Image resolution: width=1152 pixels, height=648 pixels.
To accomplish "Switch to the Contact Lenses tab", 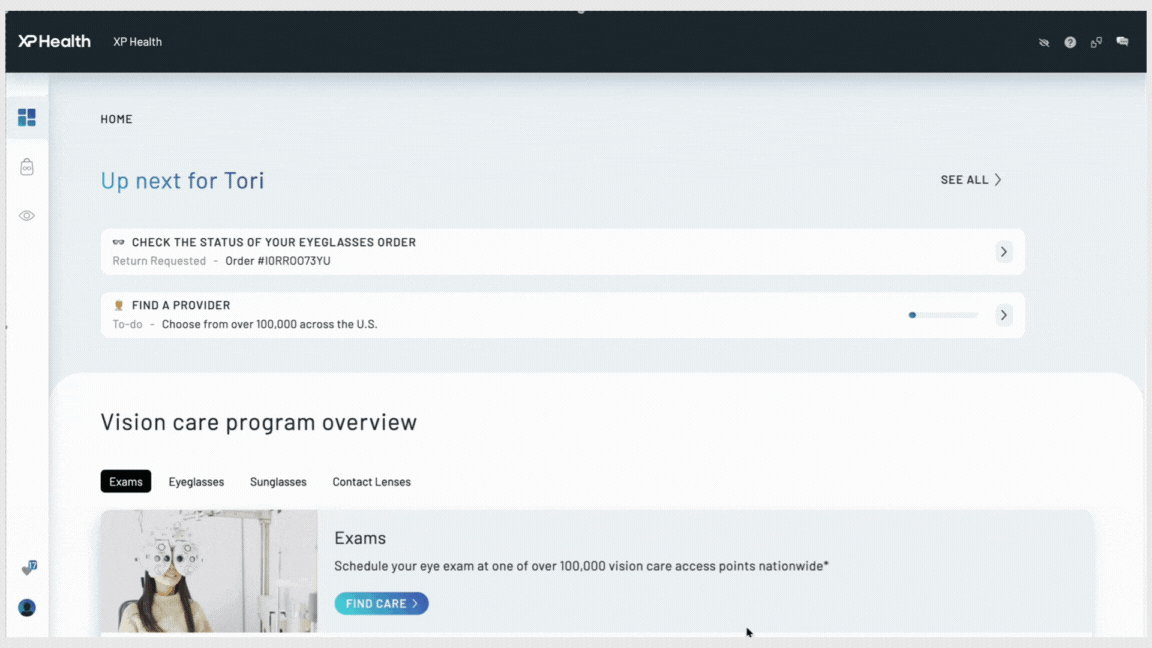I will [x=371, y=482].
